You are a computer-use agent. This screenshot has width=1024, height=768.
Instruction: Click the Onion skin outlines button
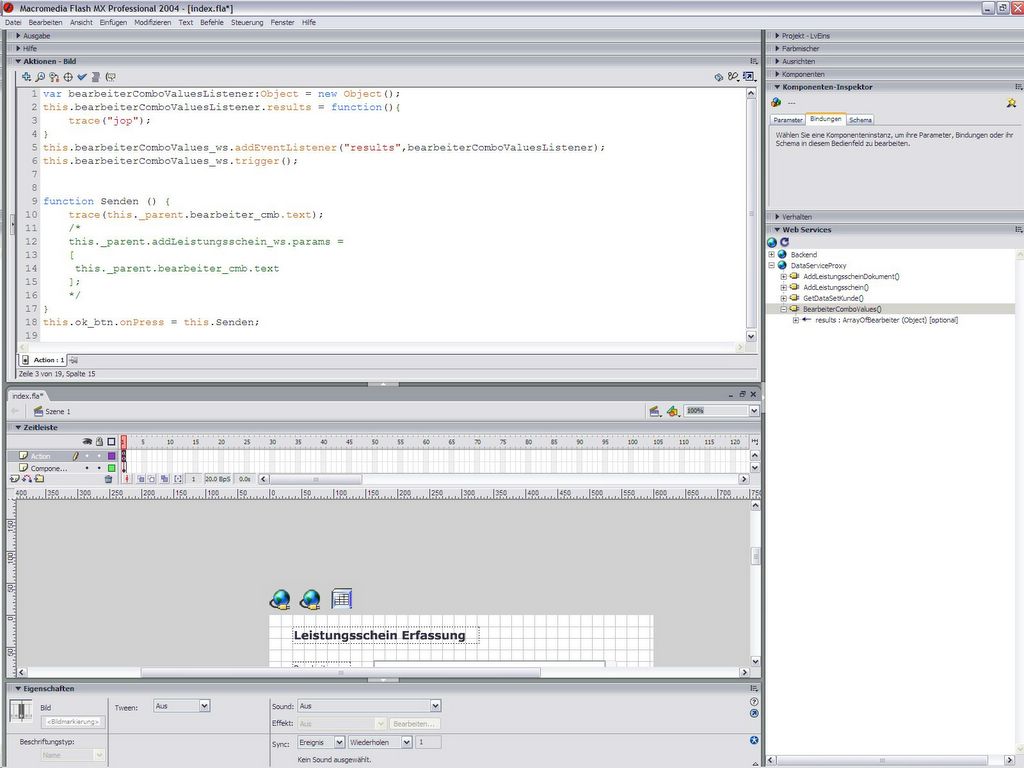coord(152,479)
